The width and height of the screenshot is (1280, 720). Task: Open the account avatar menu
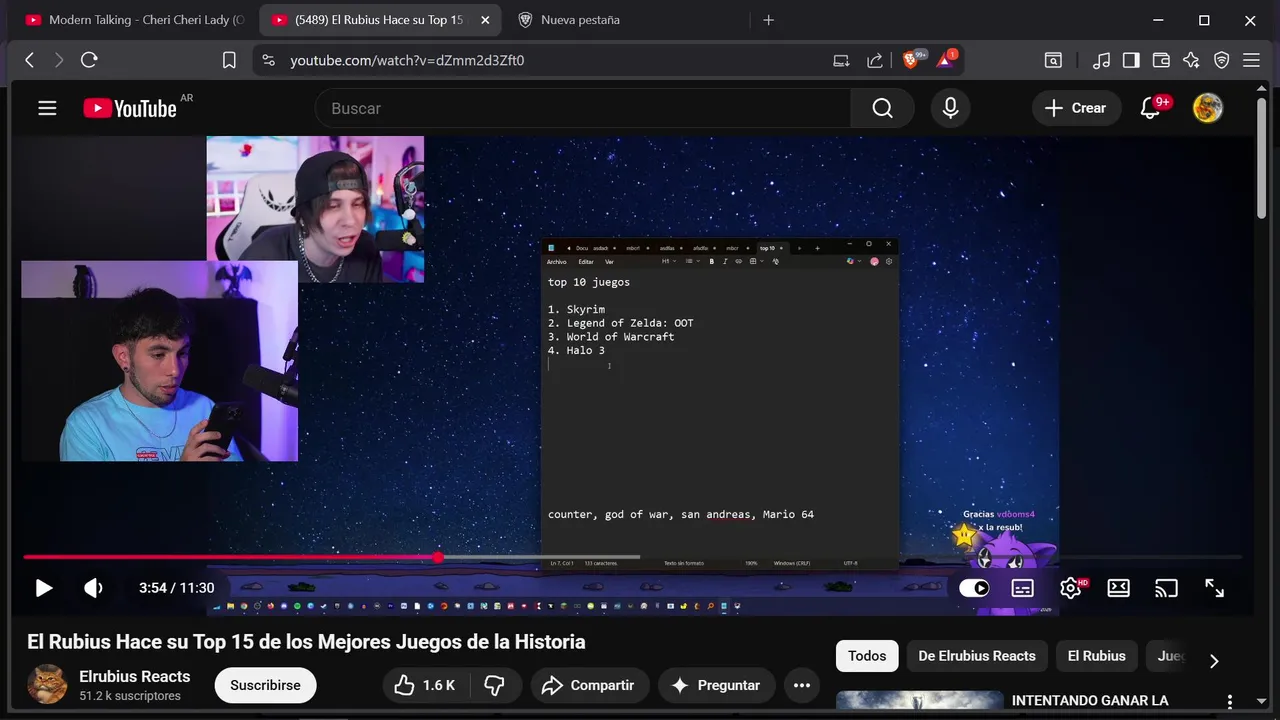[x=1208, y=108]
